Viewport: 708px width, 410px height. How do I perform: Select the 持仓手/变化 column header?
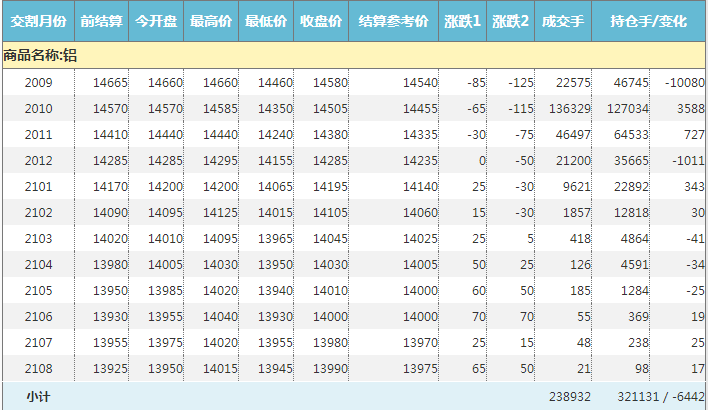[650, 21]
